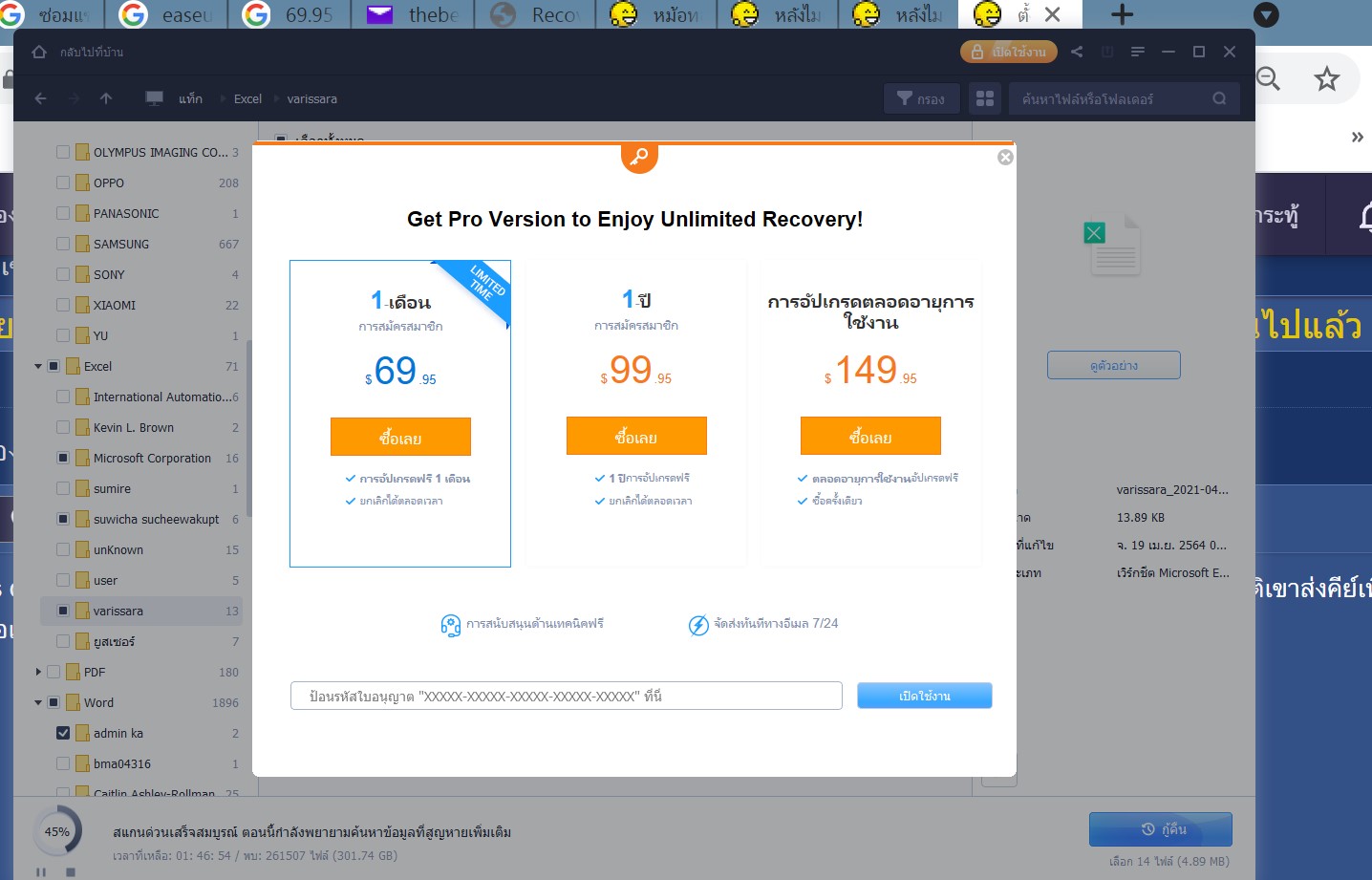Check the PANASONIC folder checkbox
Viewport: 1372px width, 880px height.
tap(63, 213)
